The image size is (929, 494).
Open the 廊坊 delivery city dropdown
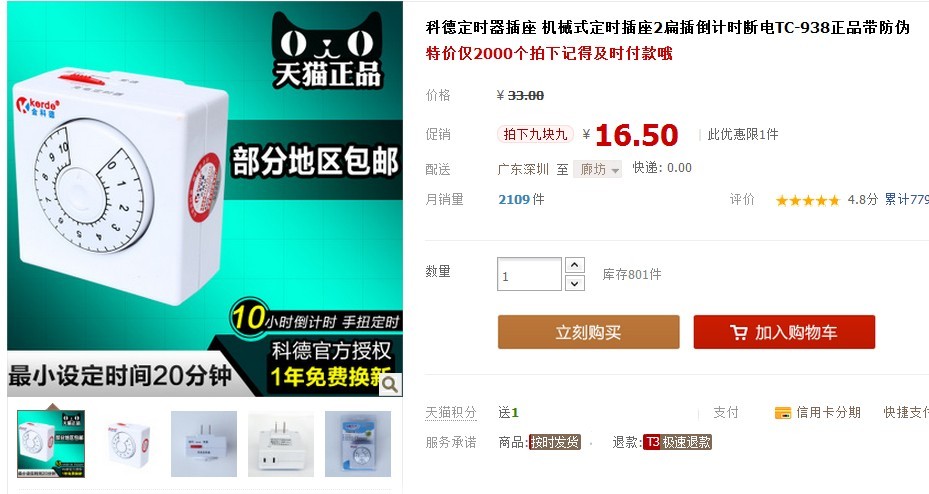(598, 169)
